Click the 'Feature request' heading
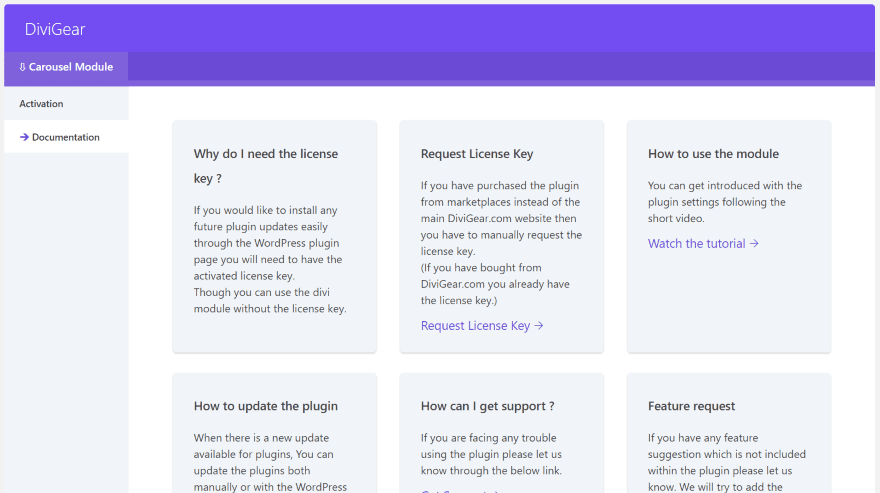 (x=691, y=406)
